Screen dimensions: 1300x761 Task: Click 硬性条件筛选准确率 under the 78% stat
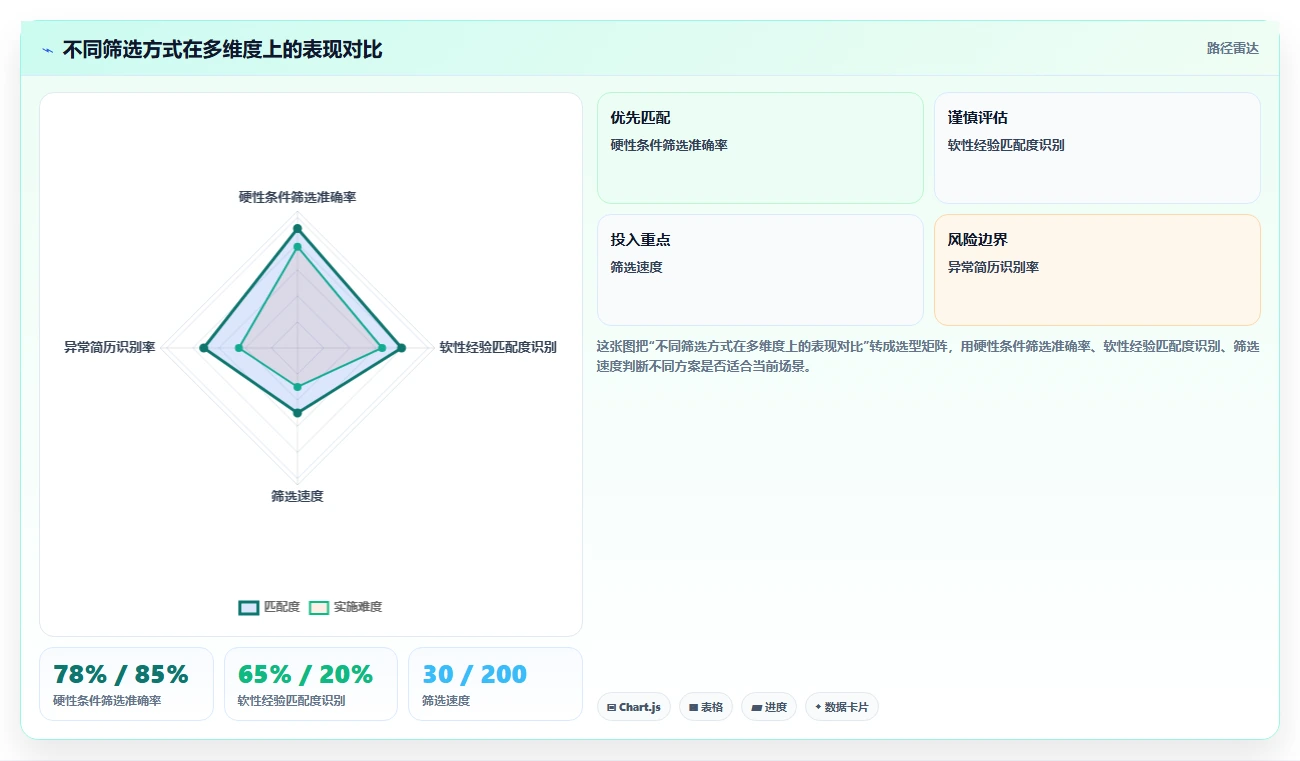[107, 701]
